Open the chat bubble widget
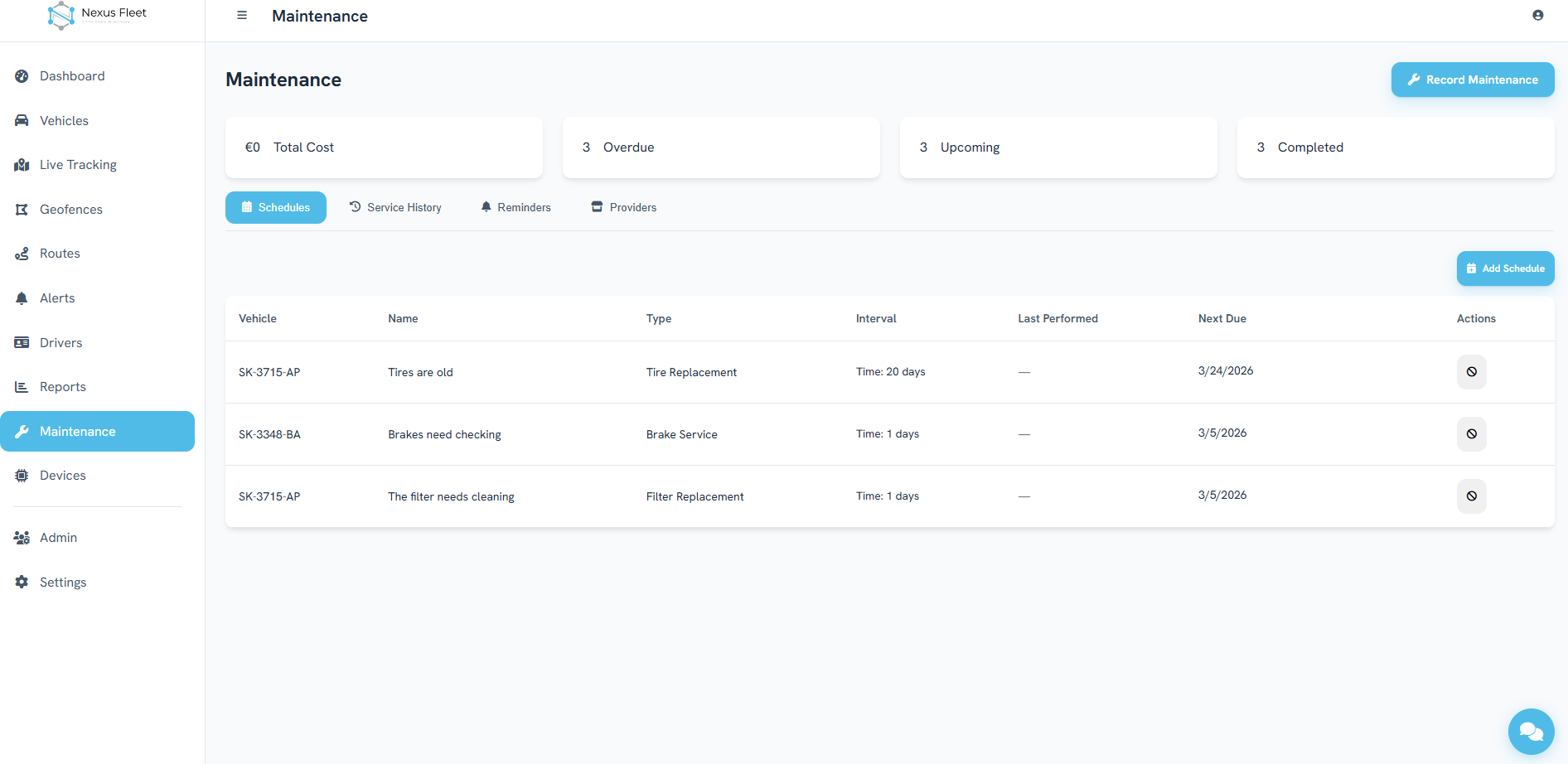The width and height of the screenshot is (1568, 764). (x=1531, y=732)
